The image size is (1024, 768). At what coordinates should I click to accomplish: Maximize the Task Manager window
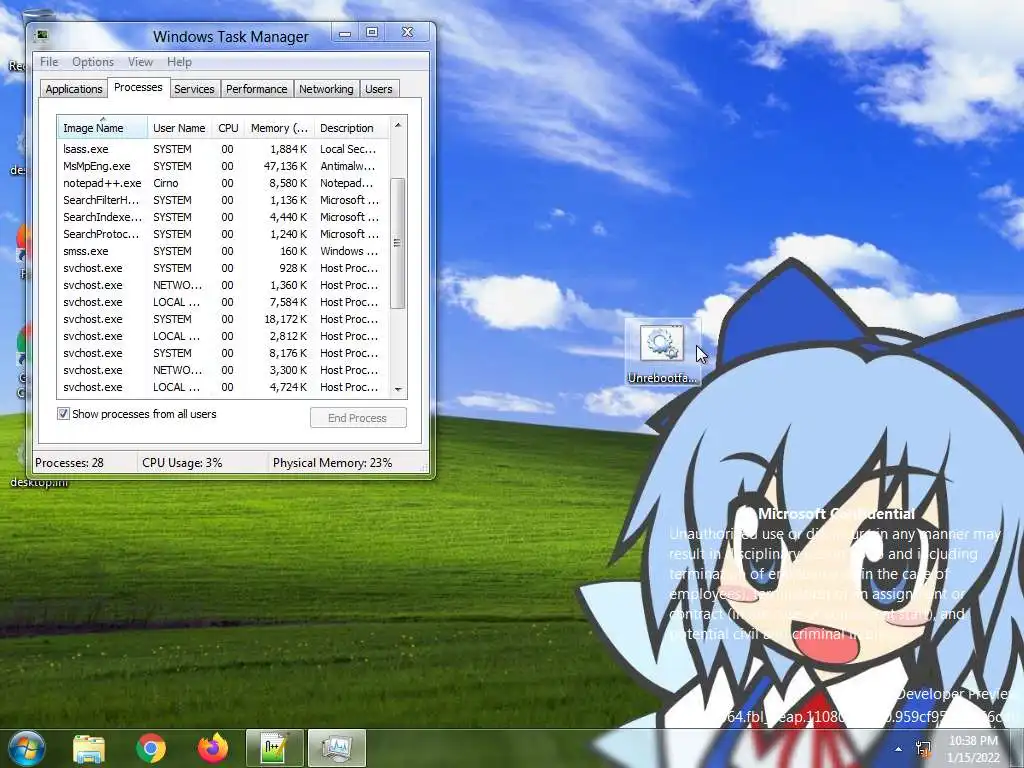click(x=372, y=33)
